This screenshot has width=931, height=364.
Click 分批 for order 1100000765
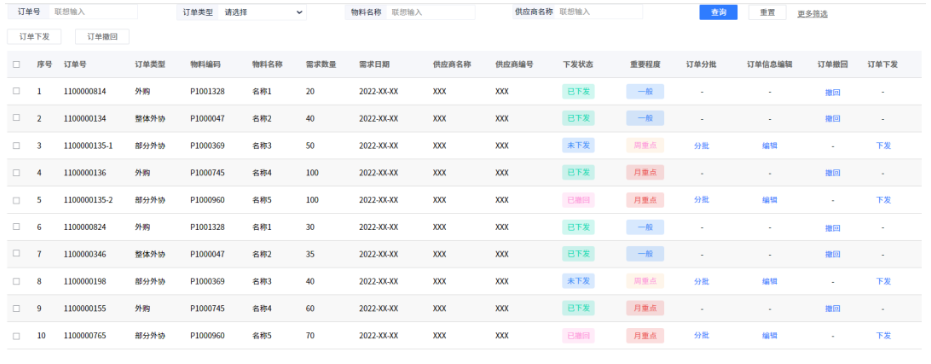[x=701, y=335]
